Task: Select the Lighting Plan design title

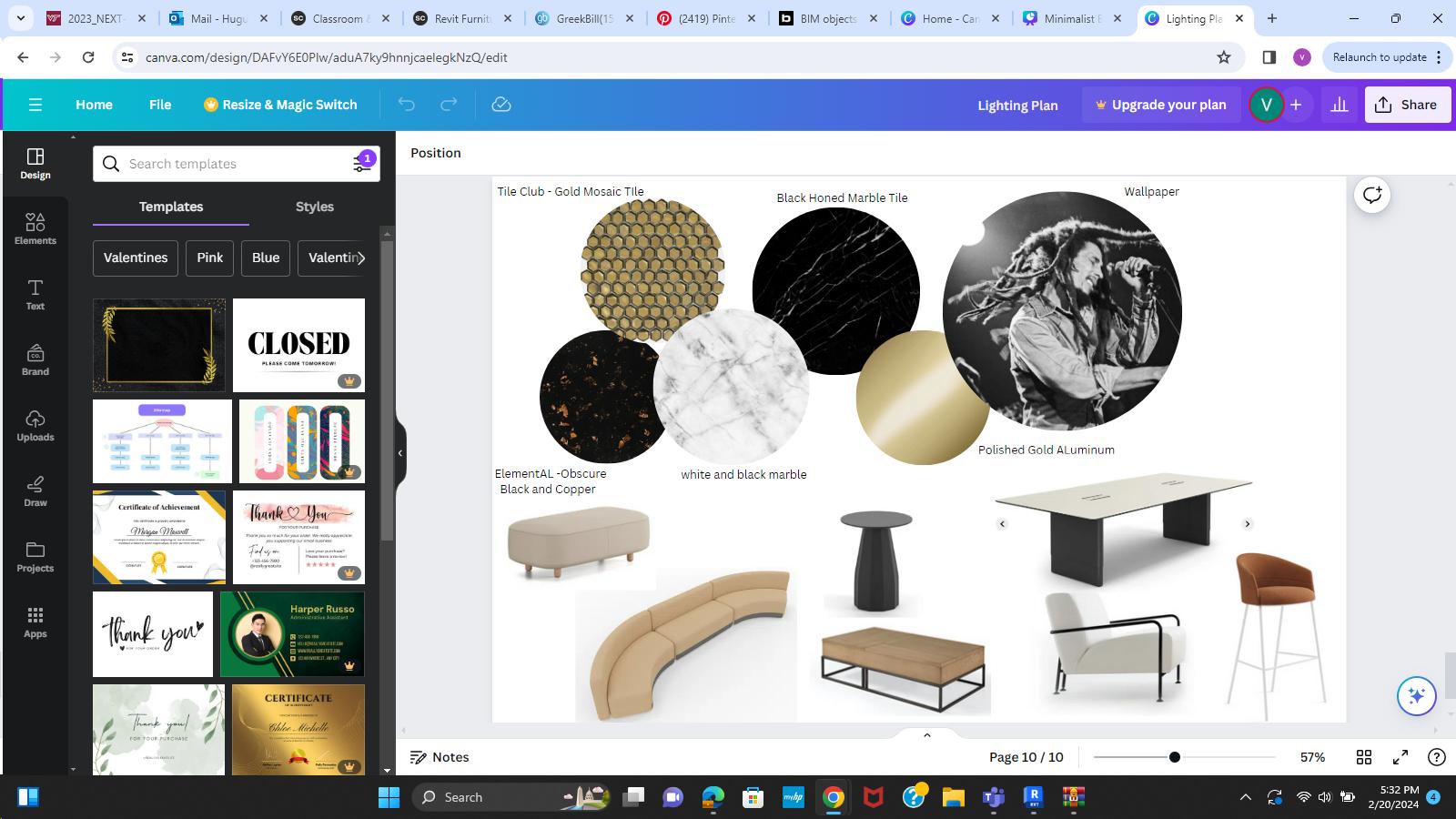Action: coord(1017,105)
